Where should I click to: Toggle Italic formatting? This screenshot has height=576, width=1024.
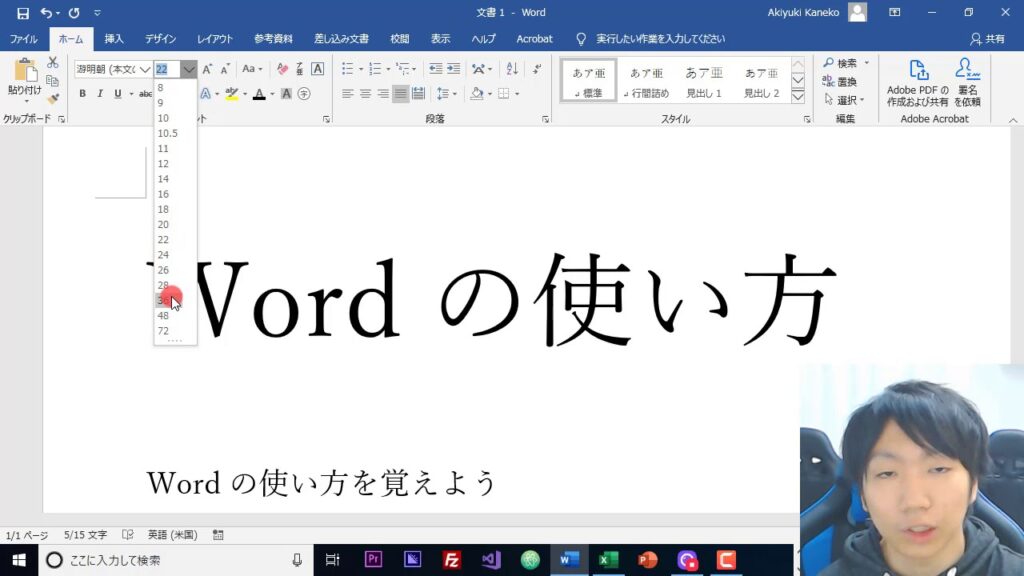click(x=100, y=94)
